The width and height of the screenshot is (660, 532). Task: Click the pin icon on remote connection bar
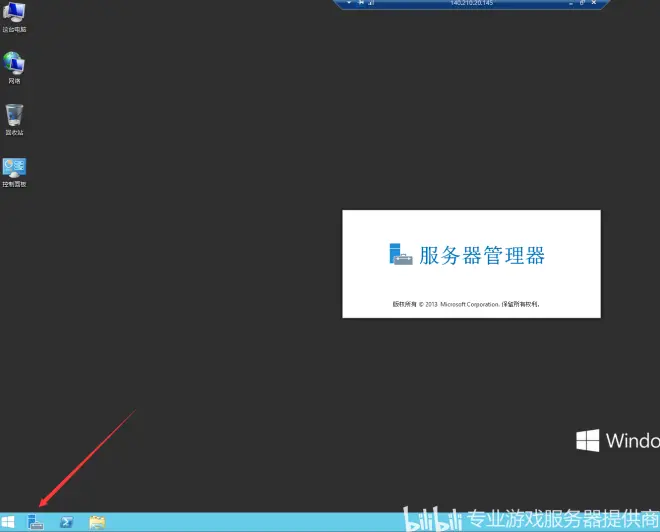point(361,3)
